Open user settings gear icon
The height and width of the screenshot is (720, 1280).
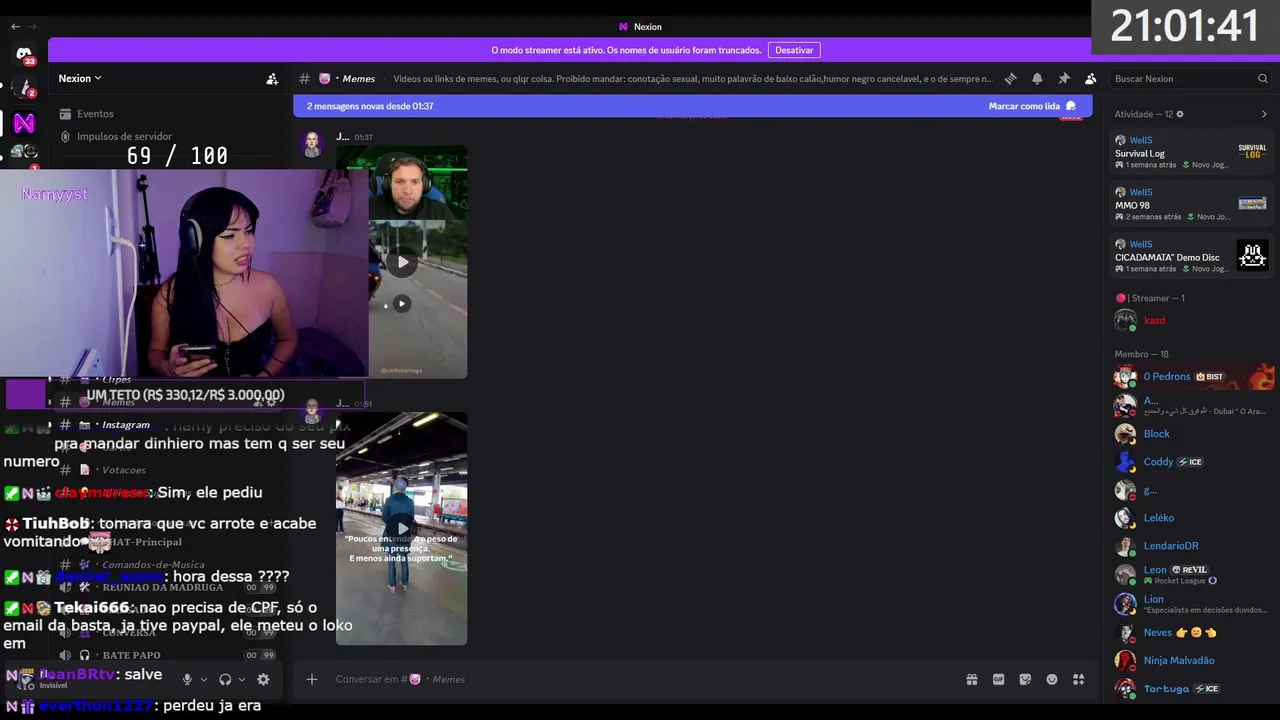pos(263,679)
